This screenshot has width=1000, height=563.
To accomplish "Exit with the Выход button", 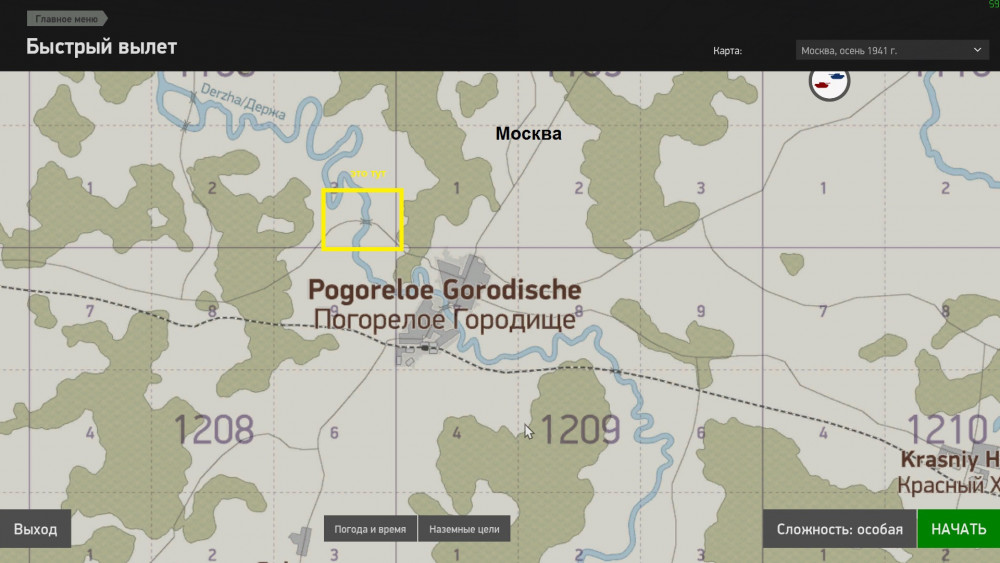I will (x=35, y=529).
